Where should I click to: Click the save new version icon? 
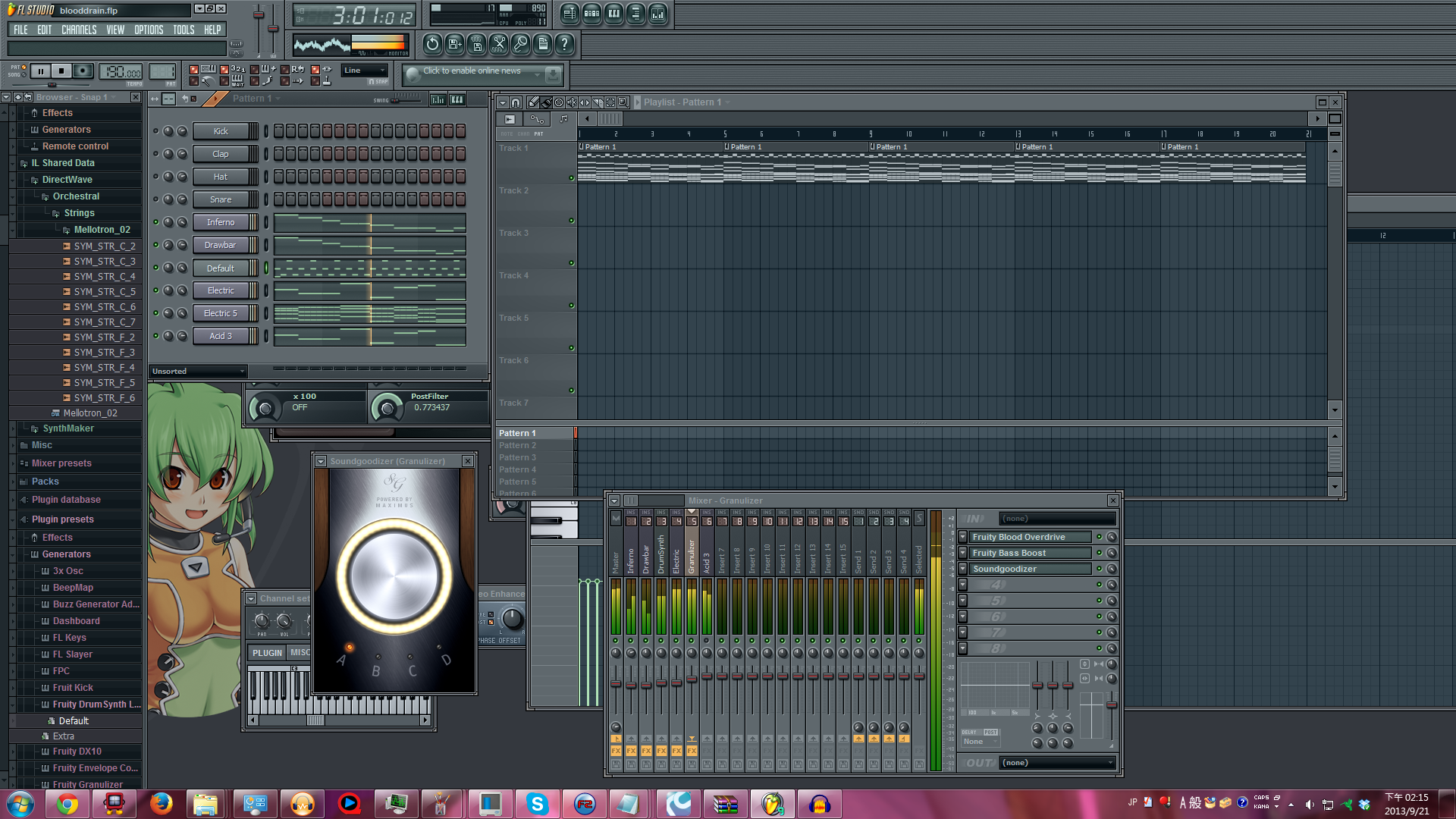pos(454,44)
